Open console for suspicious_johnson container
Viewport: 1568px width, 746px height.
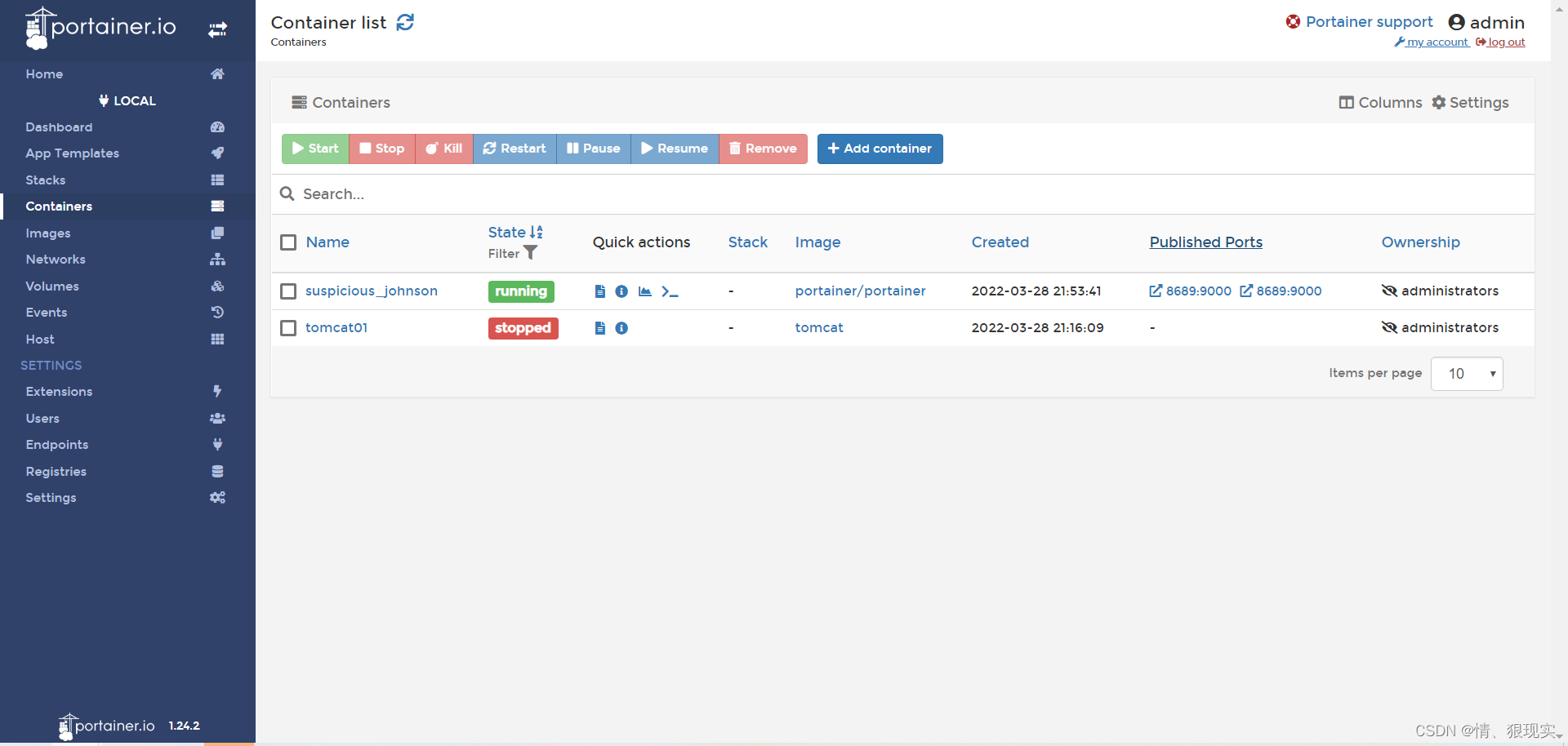(x=670, y=291)
